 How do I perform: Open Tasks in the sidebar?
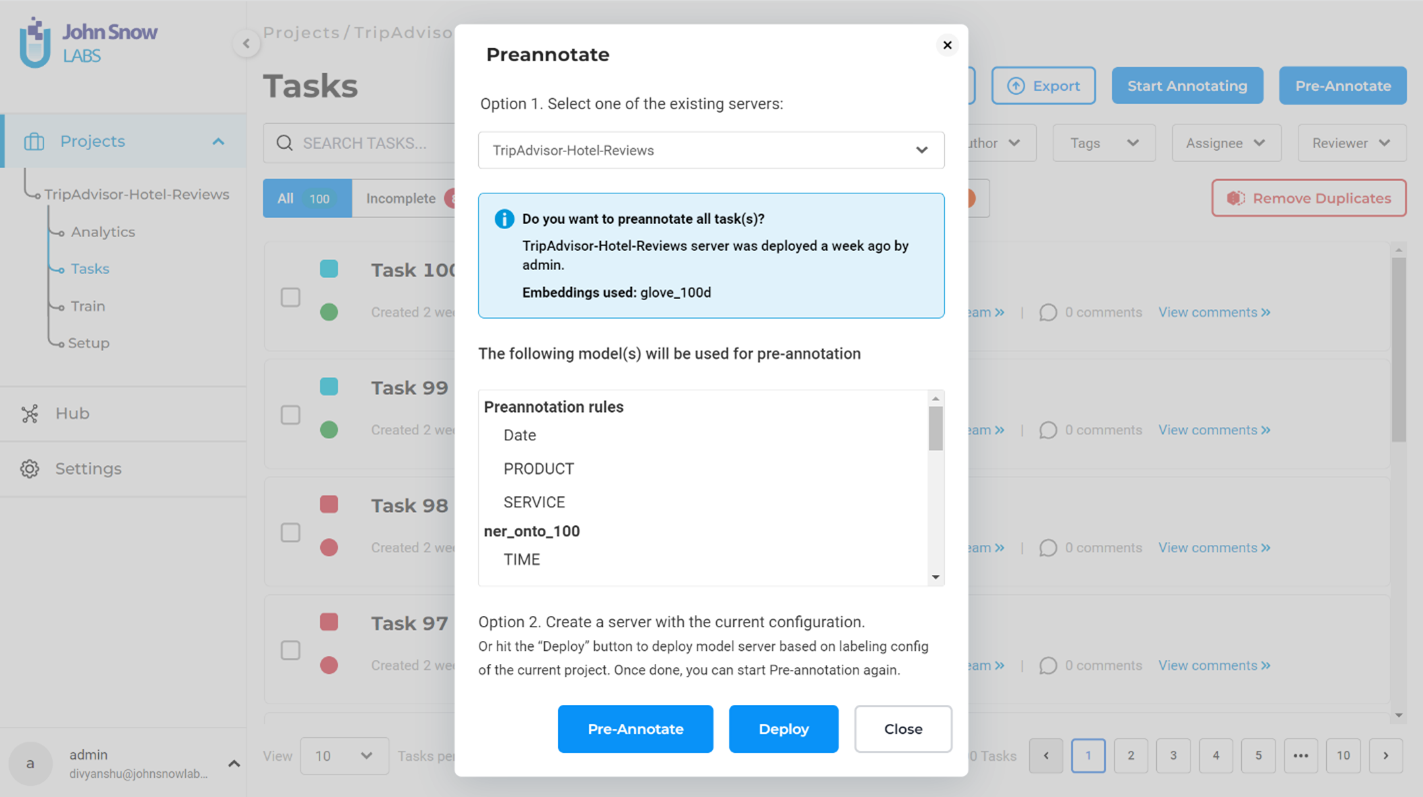tap(90, 269)
